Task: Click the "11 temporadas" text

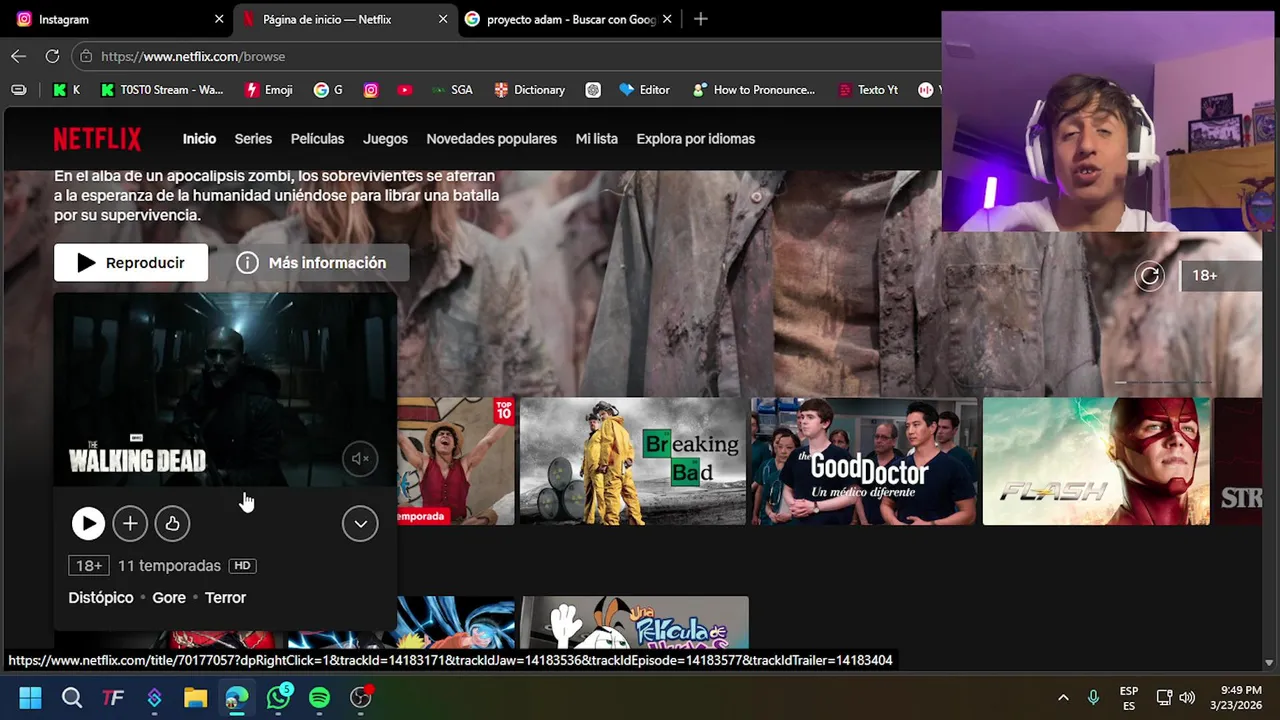Action: 169,566
